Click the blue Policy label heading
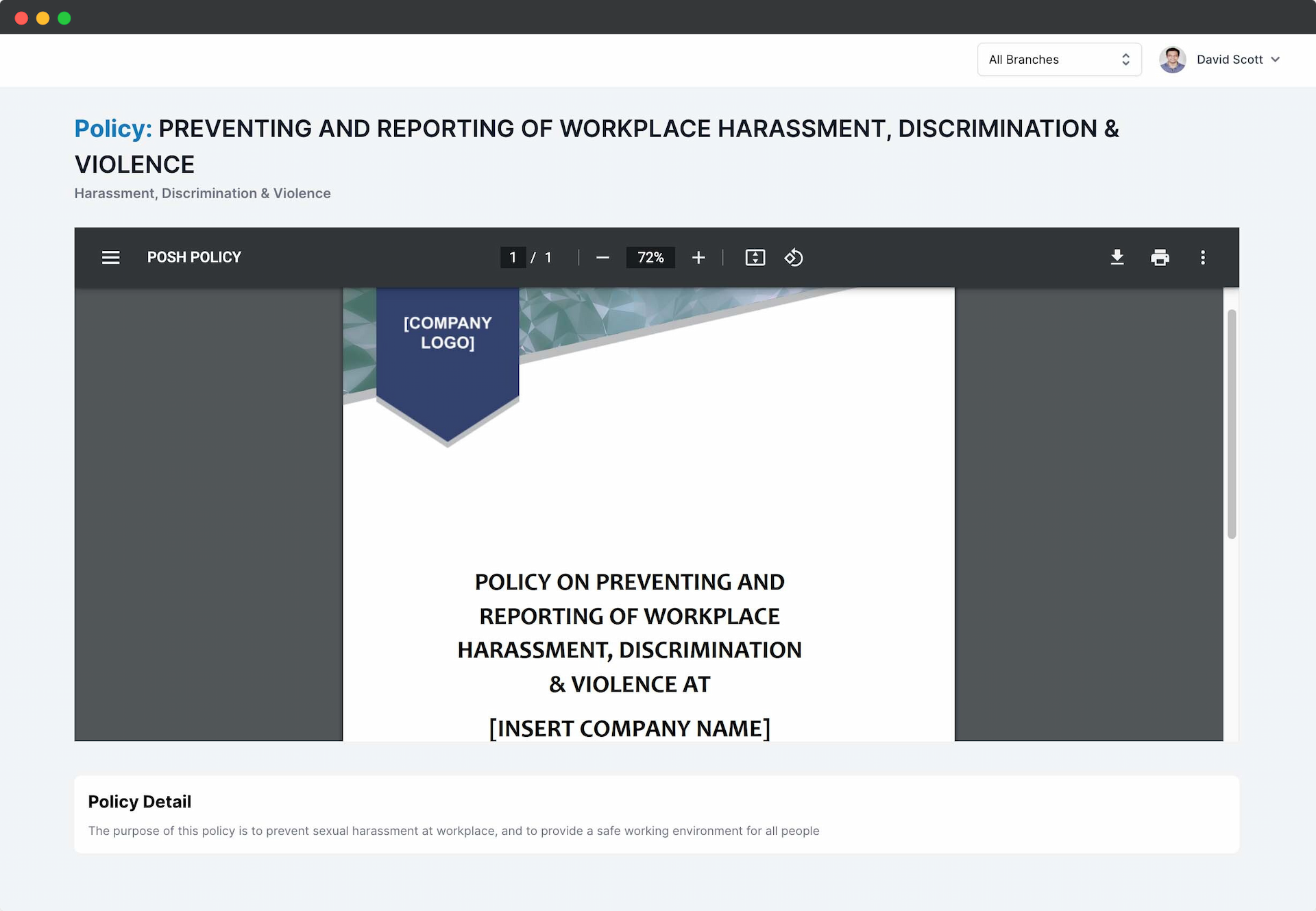 (112, 128)
